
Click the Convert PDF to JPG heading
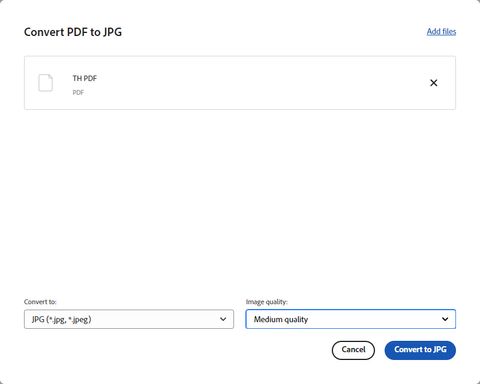[x=73, y=32]
